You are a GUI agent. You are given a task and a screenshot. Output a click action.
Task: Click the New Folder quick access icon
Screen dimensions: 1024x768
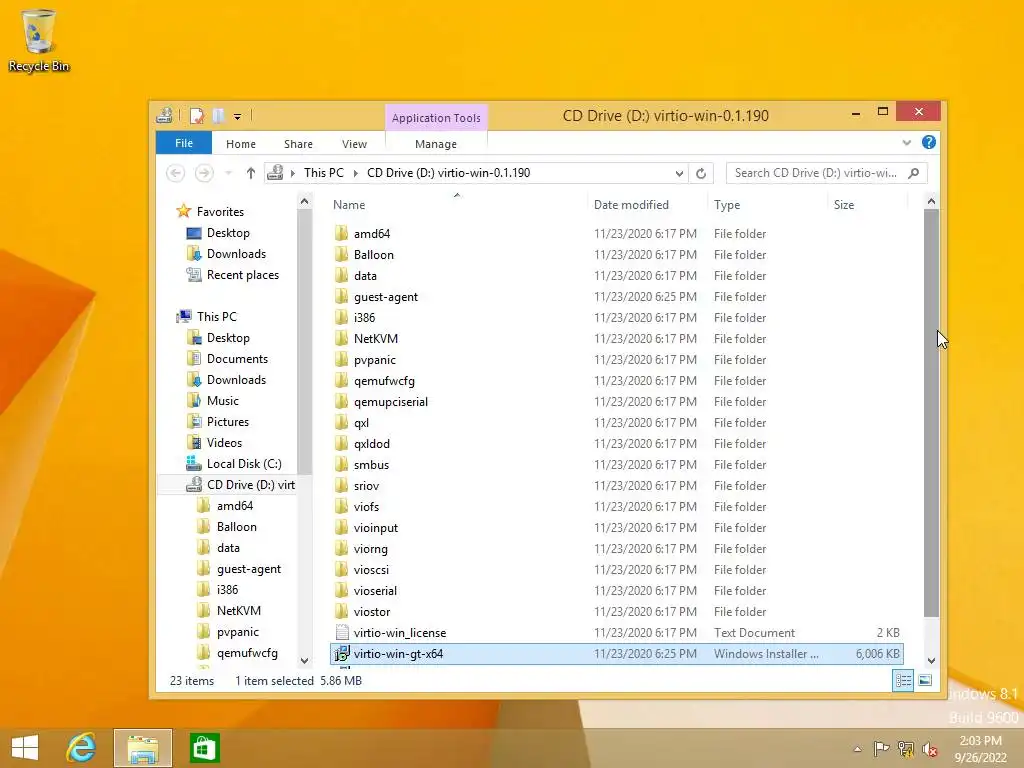click(218, 116)
